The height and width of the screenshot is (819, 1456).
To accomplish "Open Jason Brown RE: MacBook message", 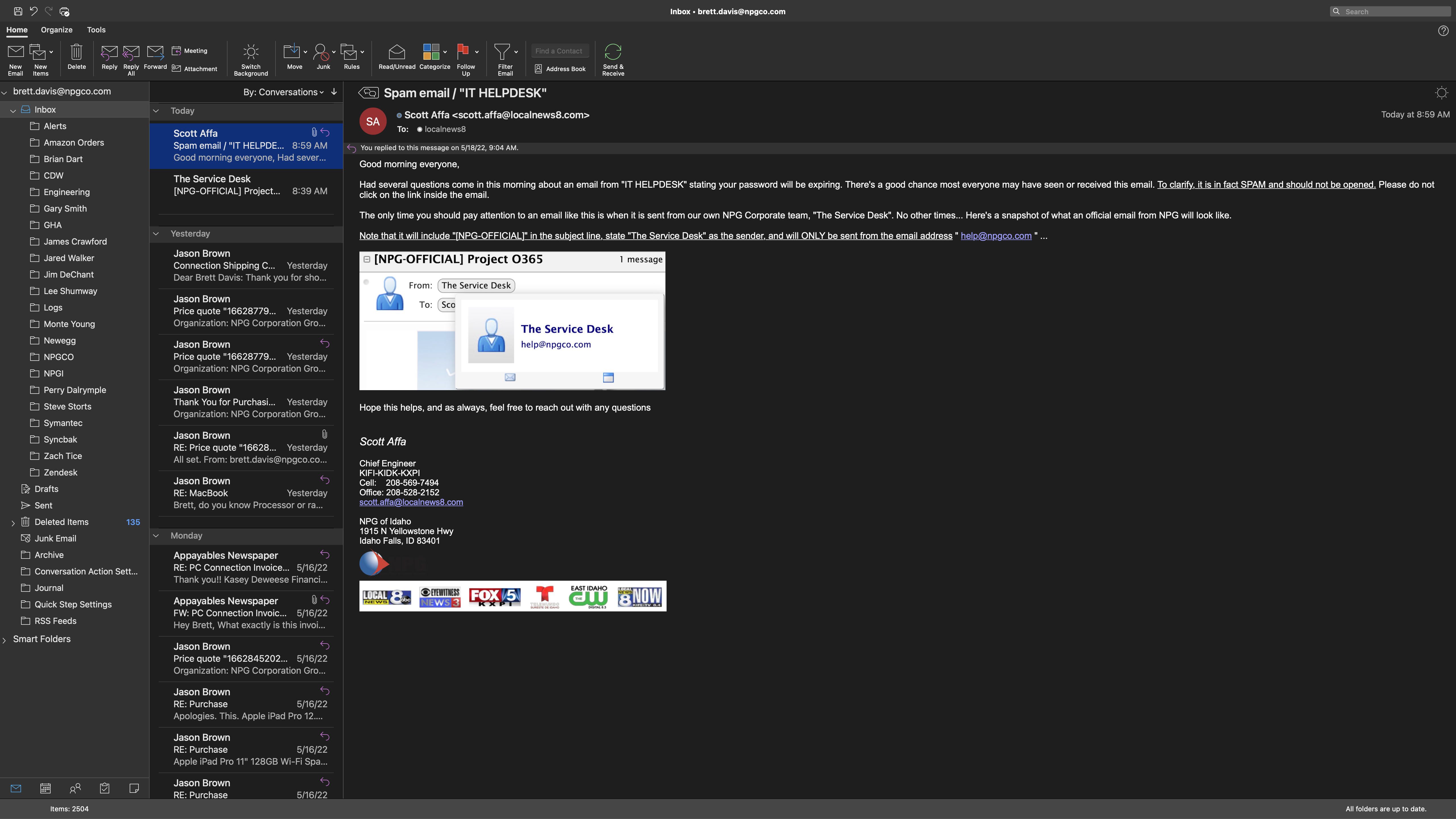I will 247,493.
